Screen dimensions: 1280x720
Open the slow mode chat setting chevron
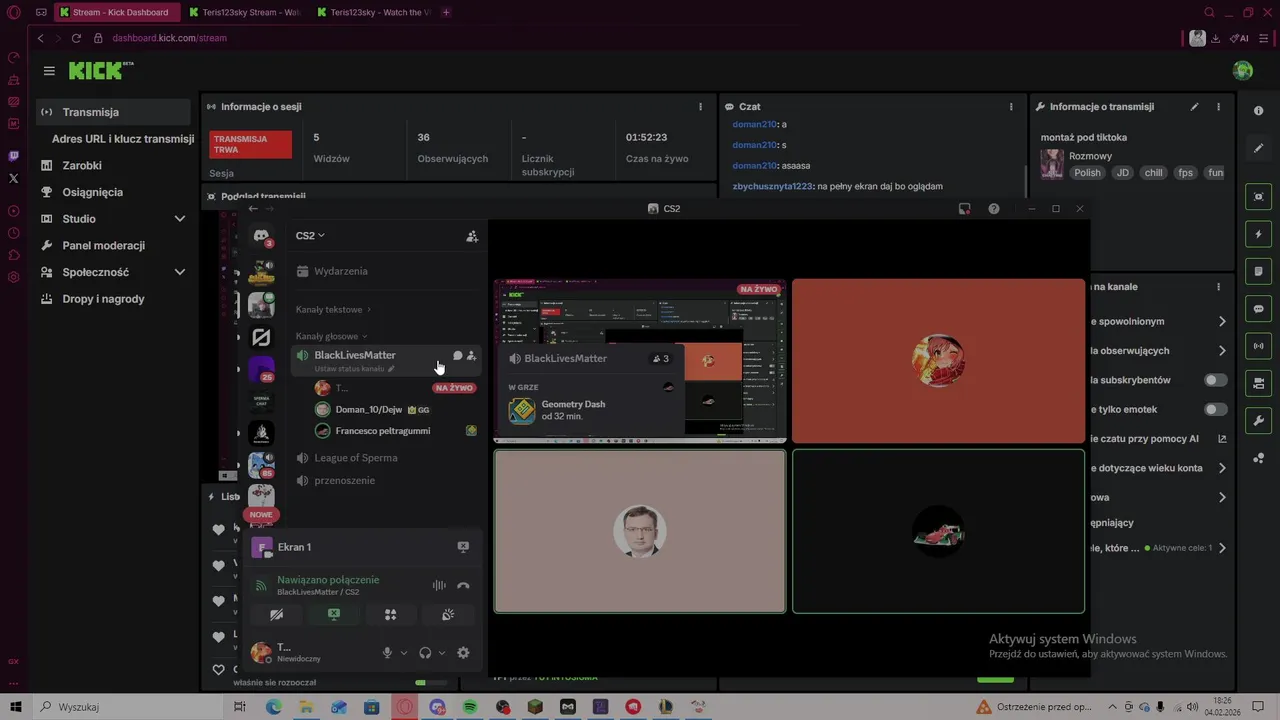pyautogui.click(x=1222, y=322)
